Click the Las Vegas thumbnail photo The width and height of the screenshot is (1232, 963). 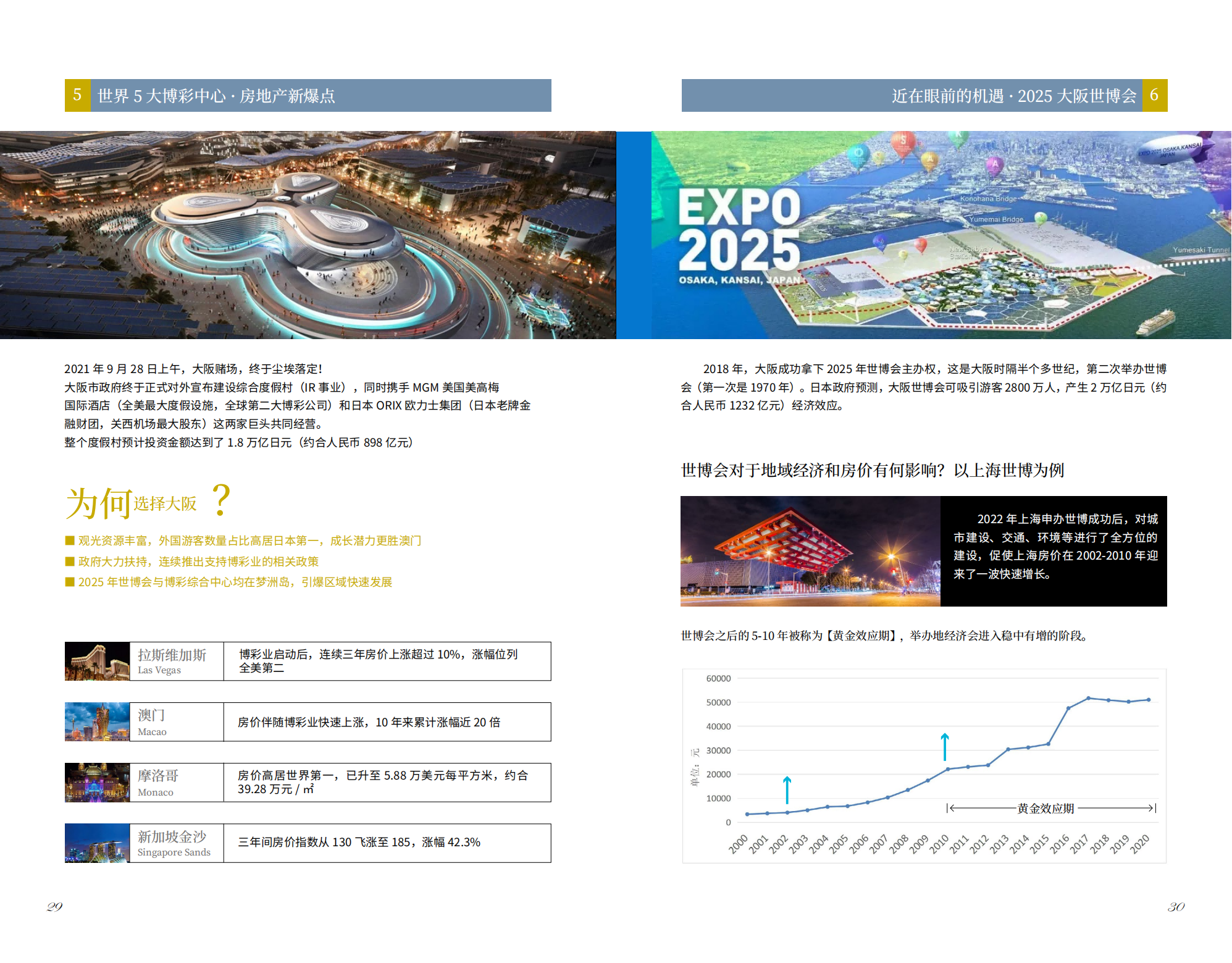tap(98, 661)
